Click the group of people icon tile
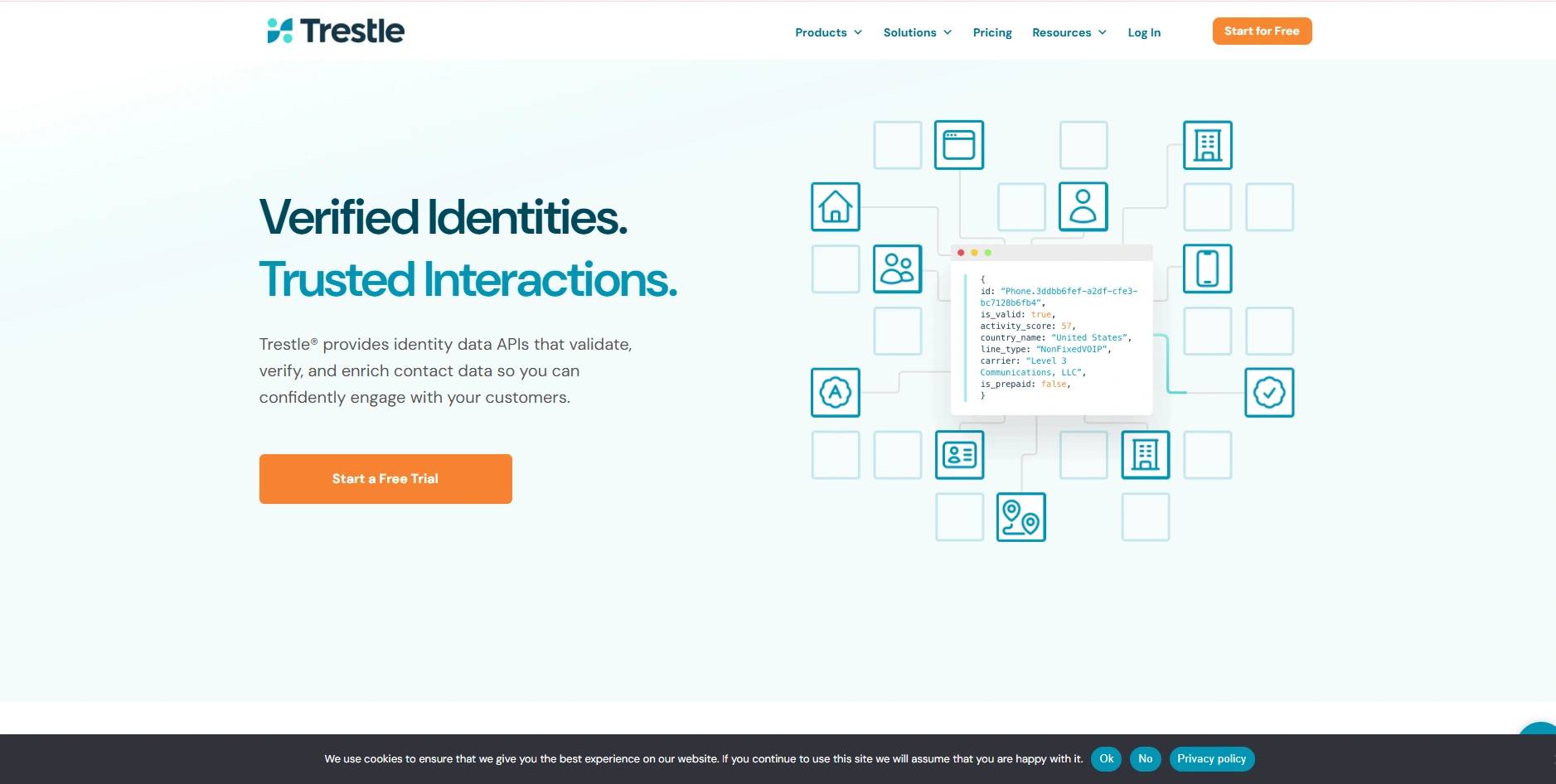 click(897, 269)
